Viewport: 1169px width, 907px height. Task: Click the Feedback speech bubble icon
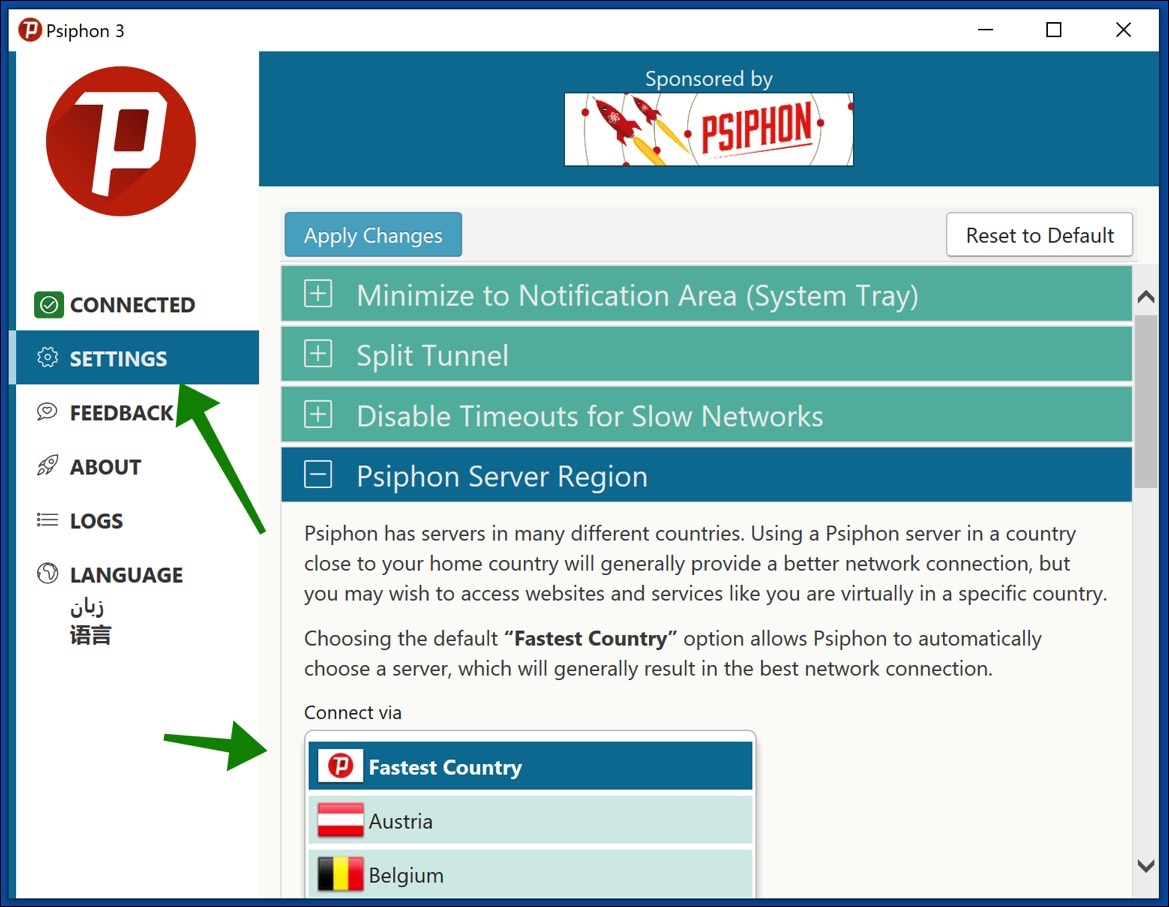[x=47, y=412]
